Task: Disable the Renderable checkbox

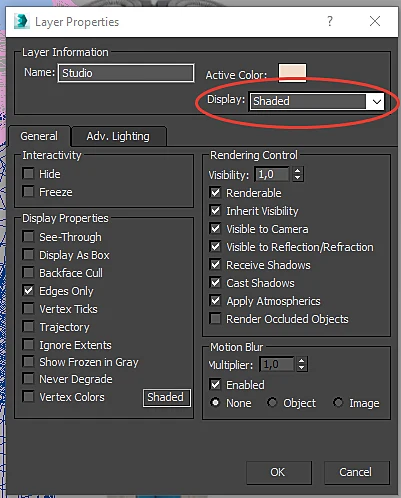Action: click(x=216, y=193)
